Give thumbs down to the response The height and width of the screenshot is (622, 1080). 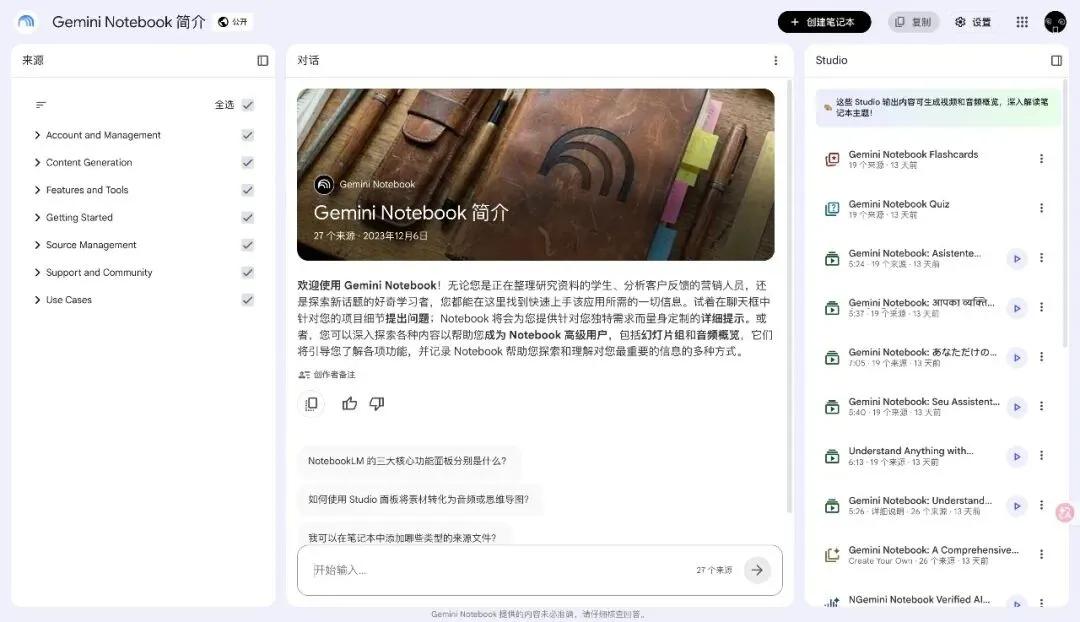377,404
